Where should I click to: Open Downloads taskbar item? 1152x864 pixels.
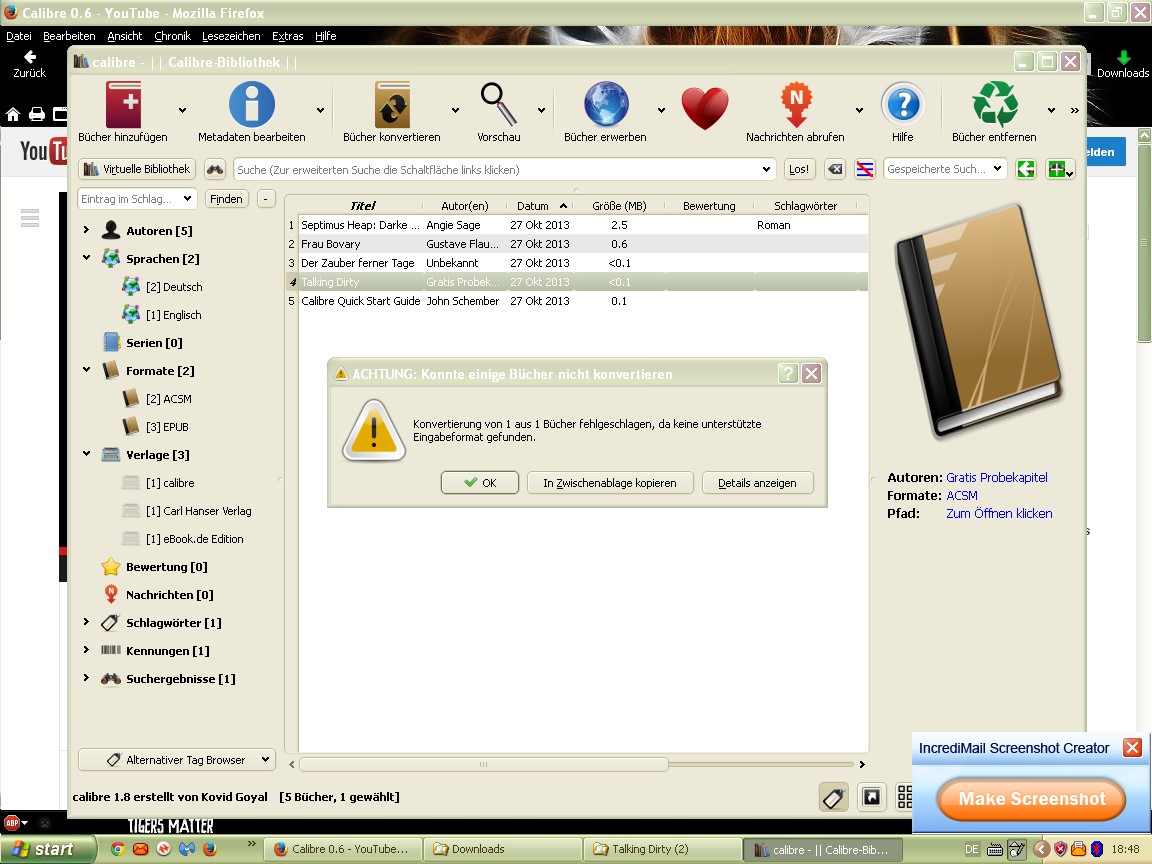pyautogui.click(x=502, y=849)
